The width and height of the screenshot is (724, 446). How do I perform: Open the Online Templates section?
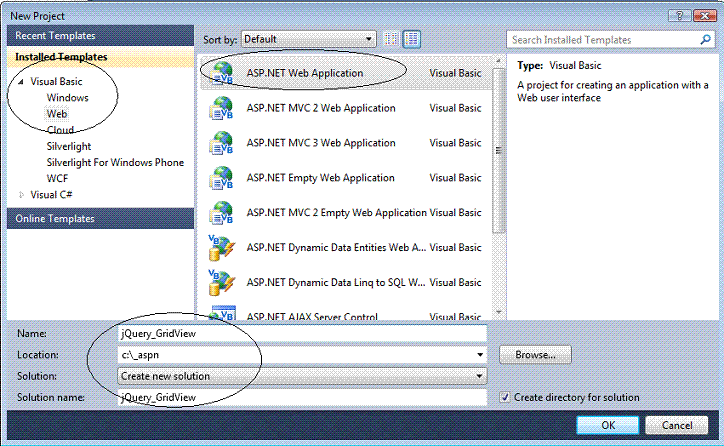coord(100,218)
